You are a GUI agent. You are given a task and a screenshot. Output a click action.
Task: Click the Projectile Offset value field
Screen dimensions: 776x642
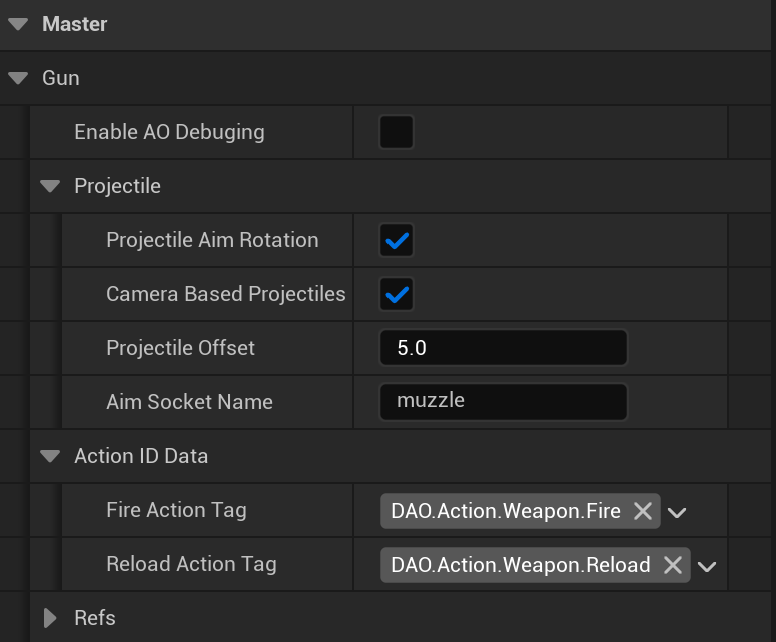(503, 348)
